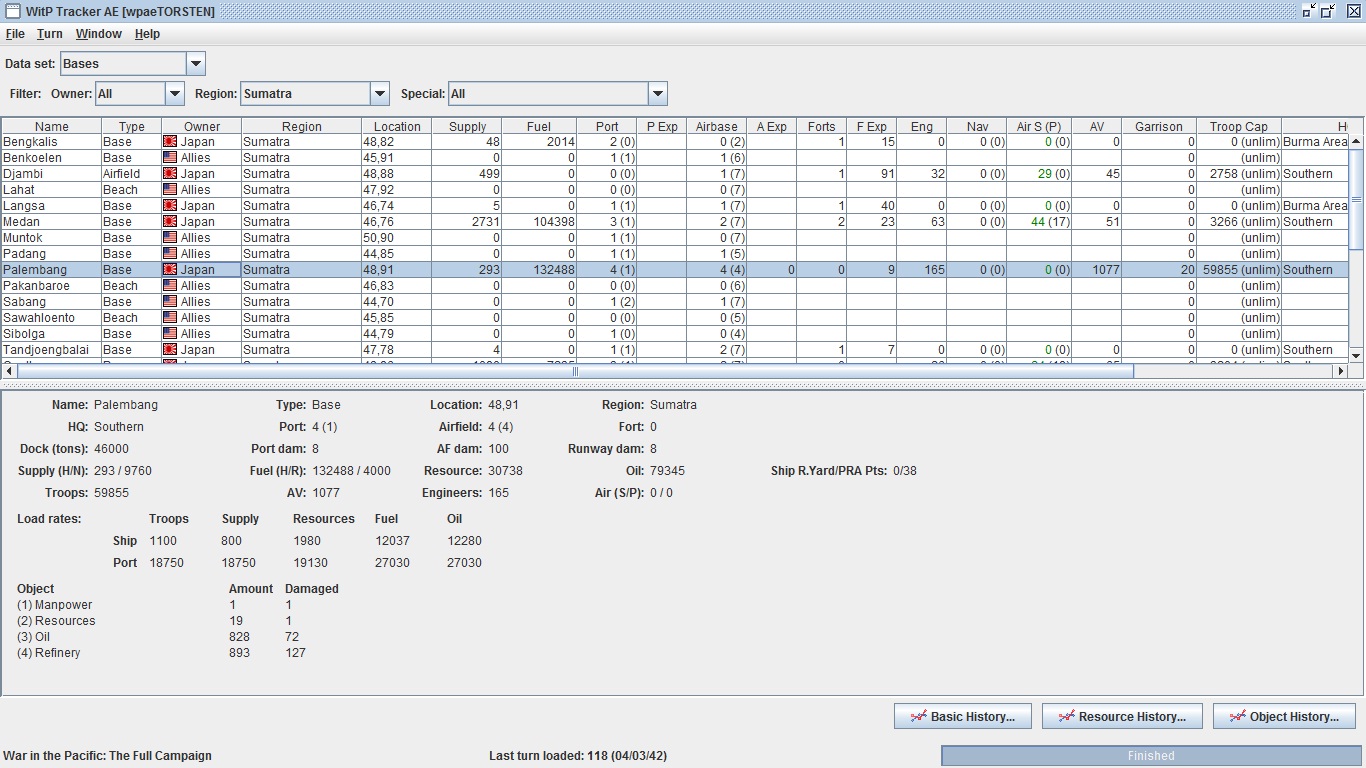
Task: Click the War in the Pacific status bar text
Action: [108, 756]
